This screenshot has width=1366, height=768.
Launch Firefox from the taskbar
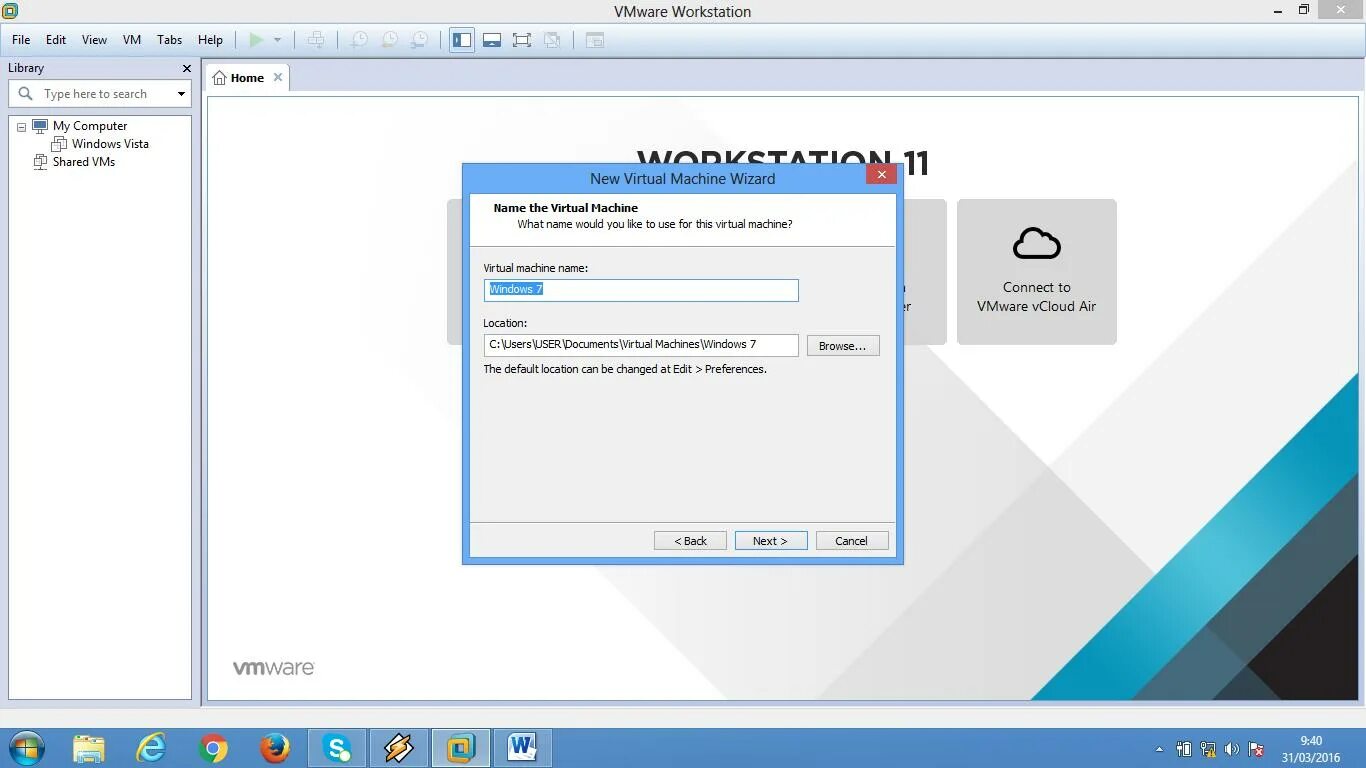pos(275,748)
